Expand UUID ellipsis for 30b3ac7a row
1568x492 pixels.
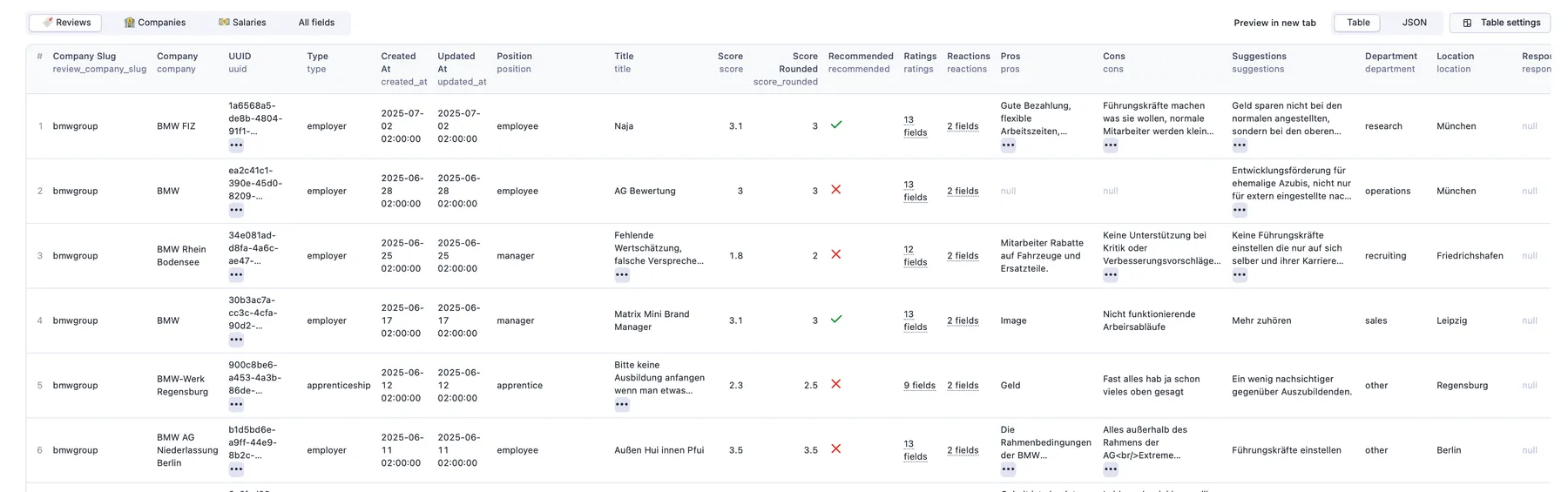[x=236, y=340]
